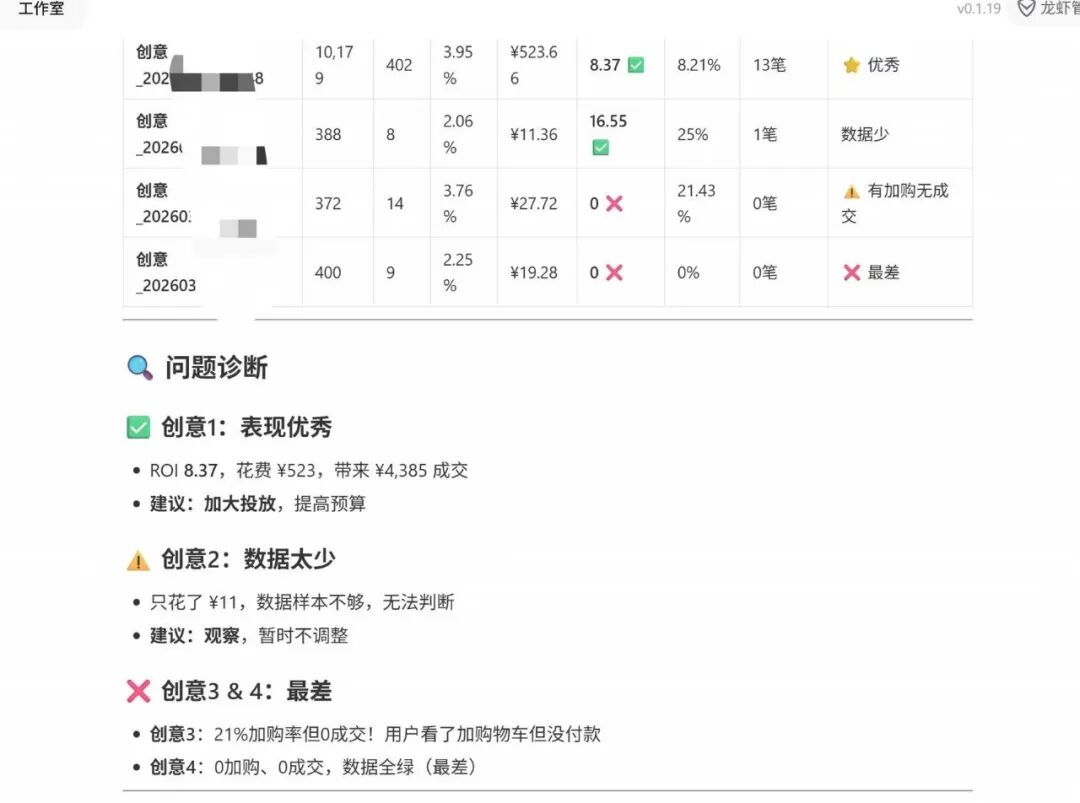Click the bold 加大投放 suggestion text
The image size is (1080, 803).
240,504
